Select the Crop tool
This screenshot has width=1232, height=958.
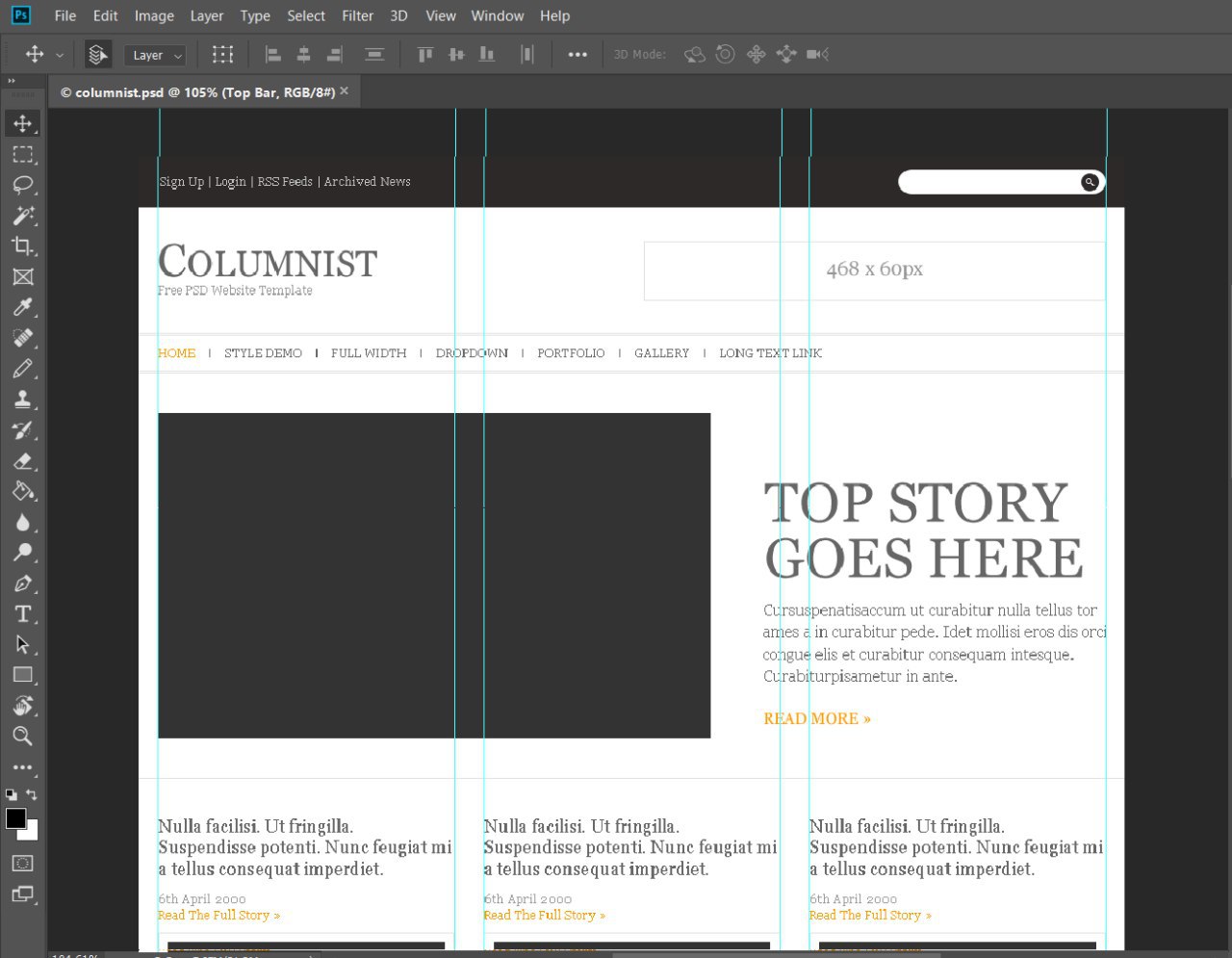pyautogui.click(x=23, y=246)
